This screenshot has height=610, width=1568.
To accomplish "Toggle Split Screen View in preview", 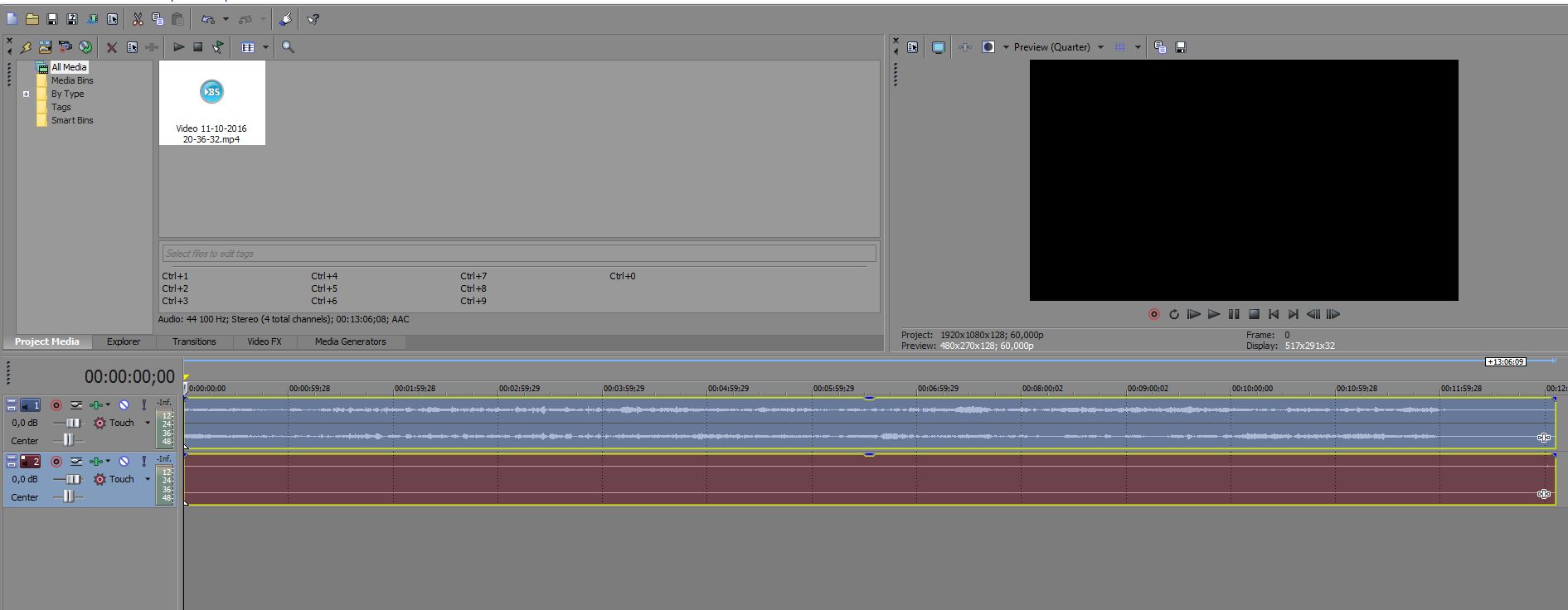I will pyautogui.click(x=988, y=47).
